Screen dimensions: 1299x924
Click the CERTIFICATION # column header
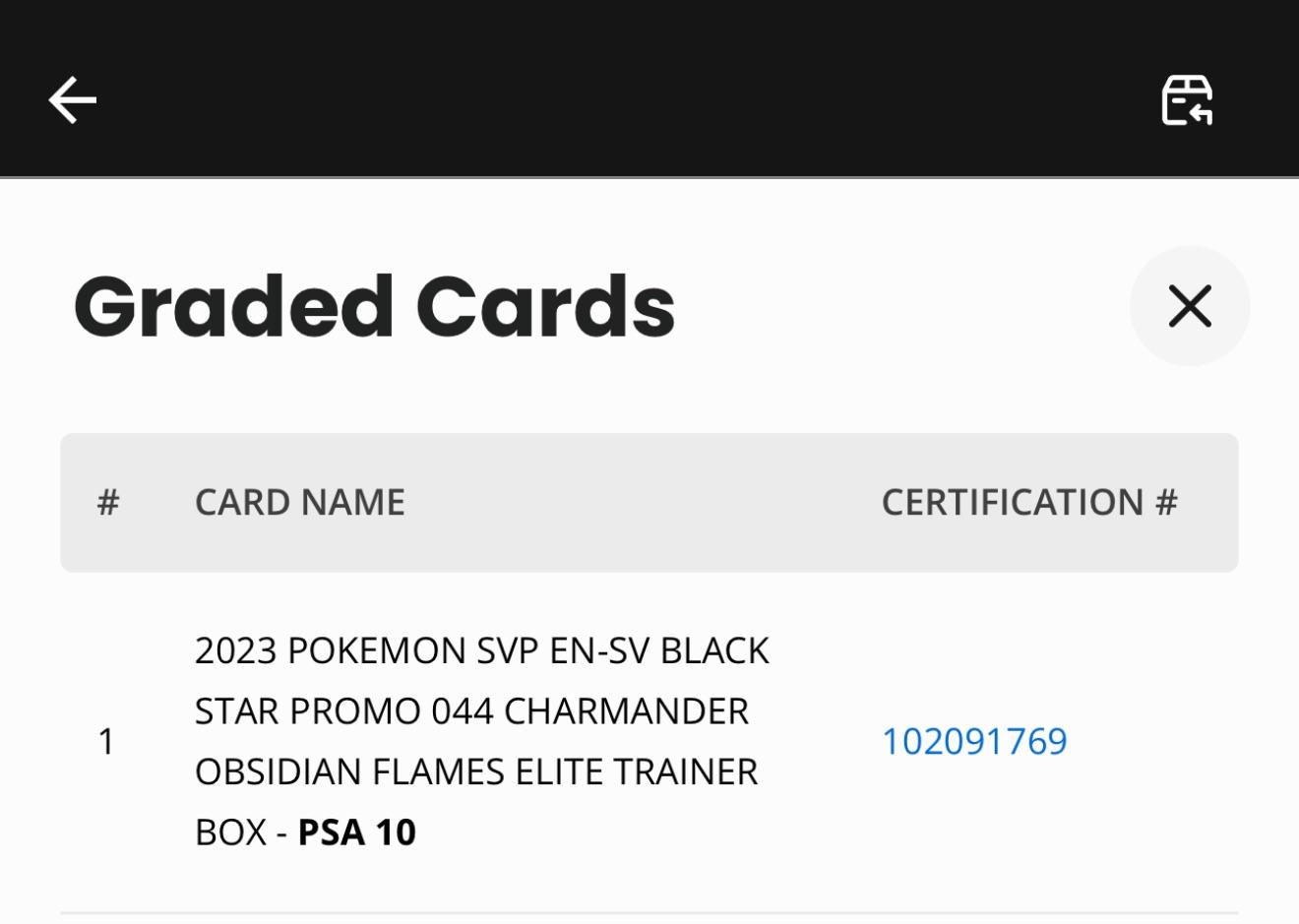point(1028,503)
